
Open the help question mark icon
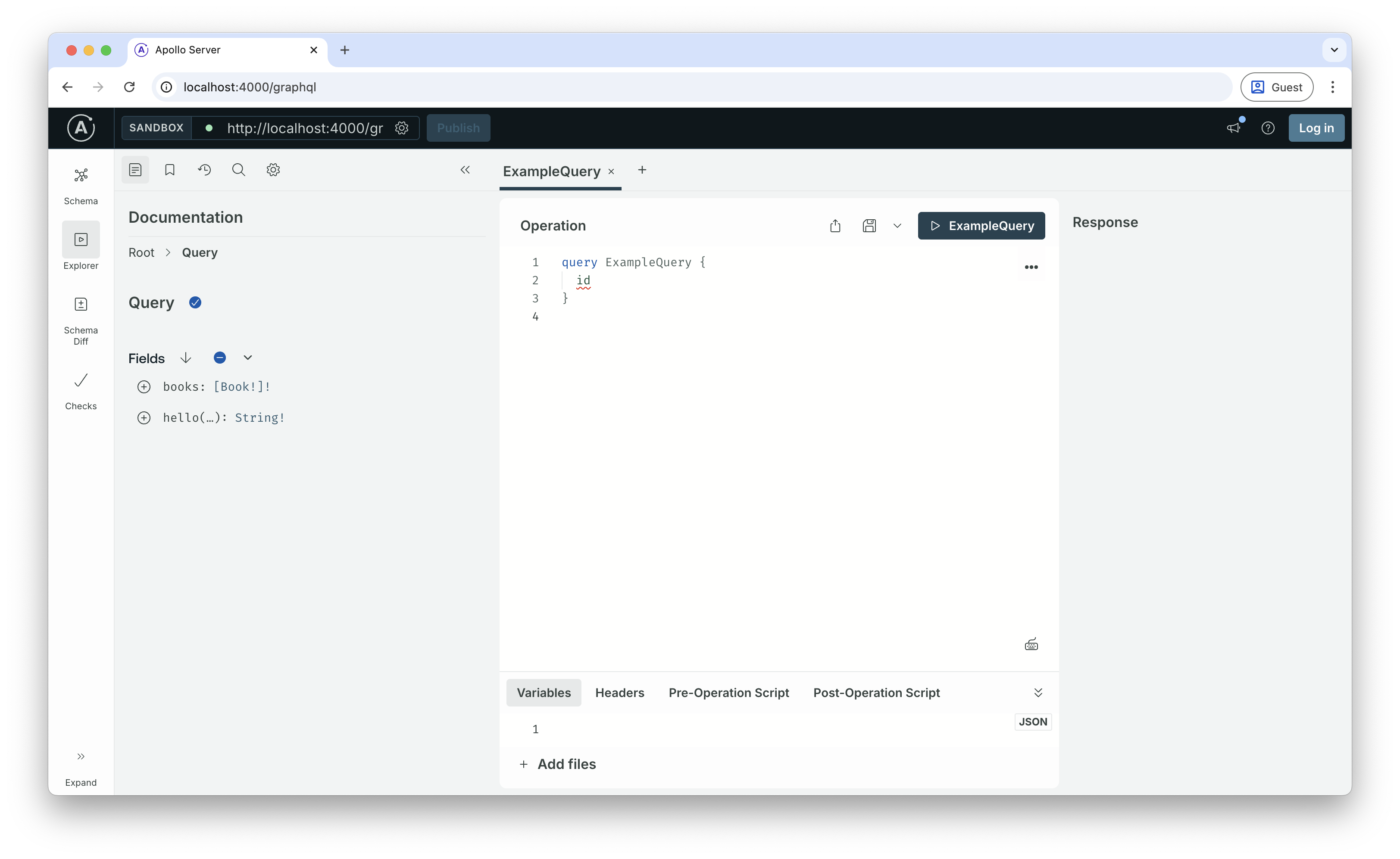pos(1268,128)
